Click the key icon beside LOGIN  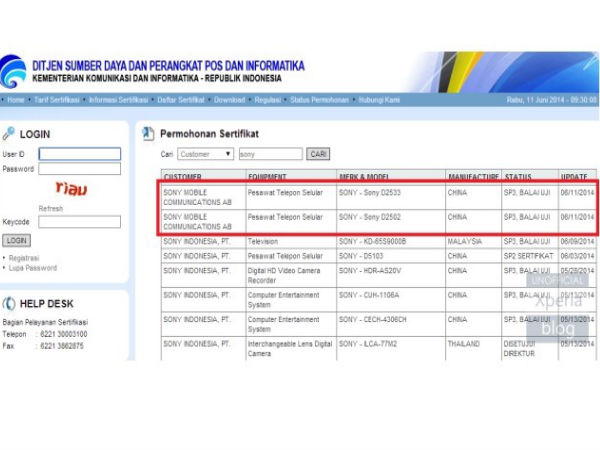point(8,134)
